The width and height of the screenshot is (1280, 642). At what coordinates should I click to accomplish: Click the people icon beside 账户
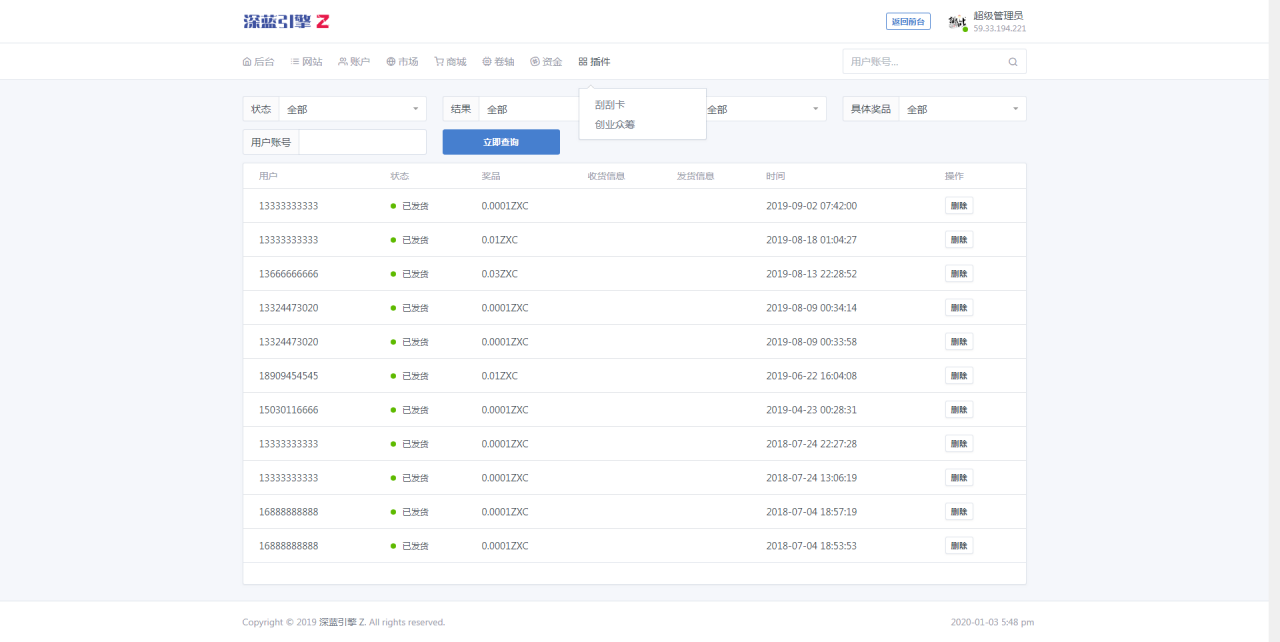pyautogui.click(x=342, y=61)
